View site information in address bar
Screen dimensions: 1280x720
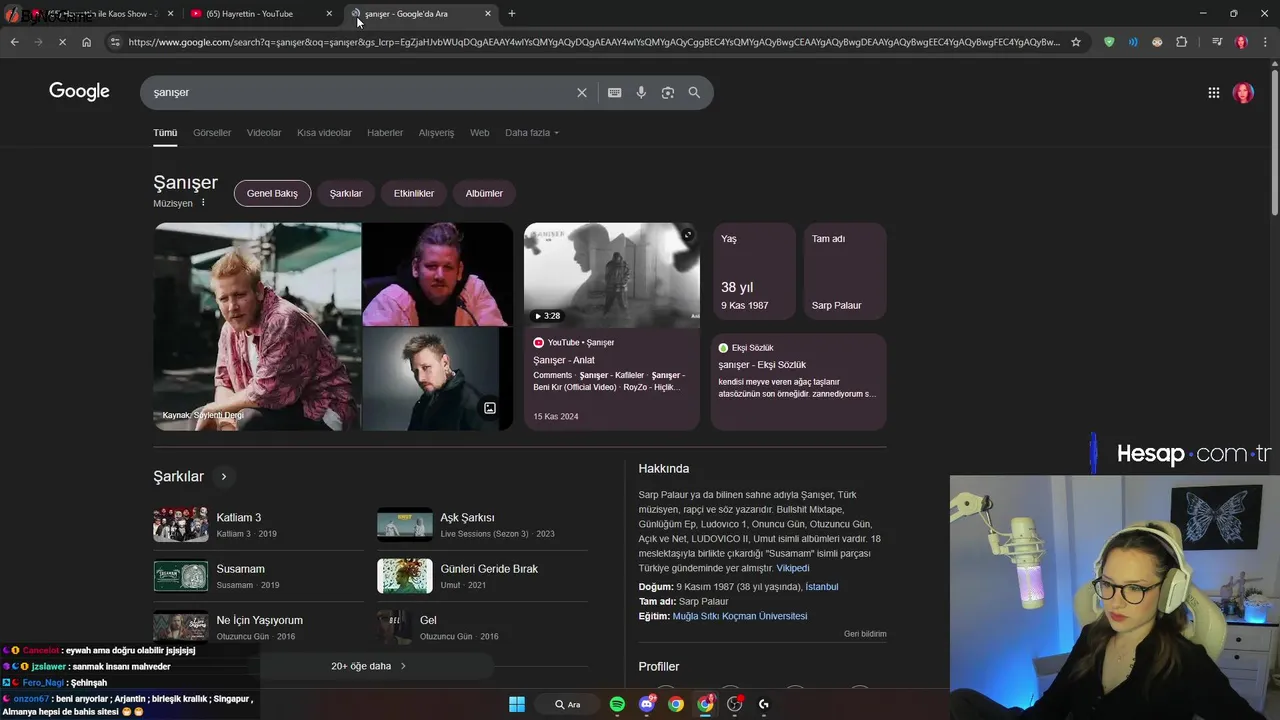pyautogui.click(x=115, y=42)
